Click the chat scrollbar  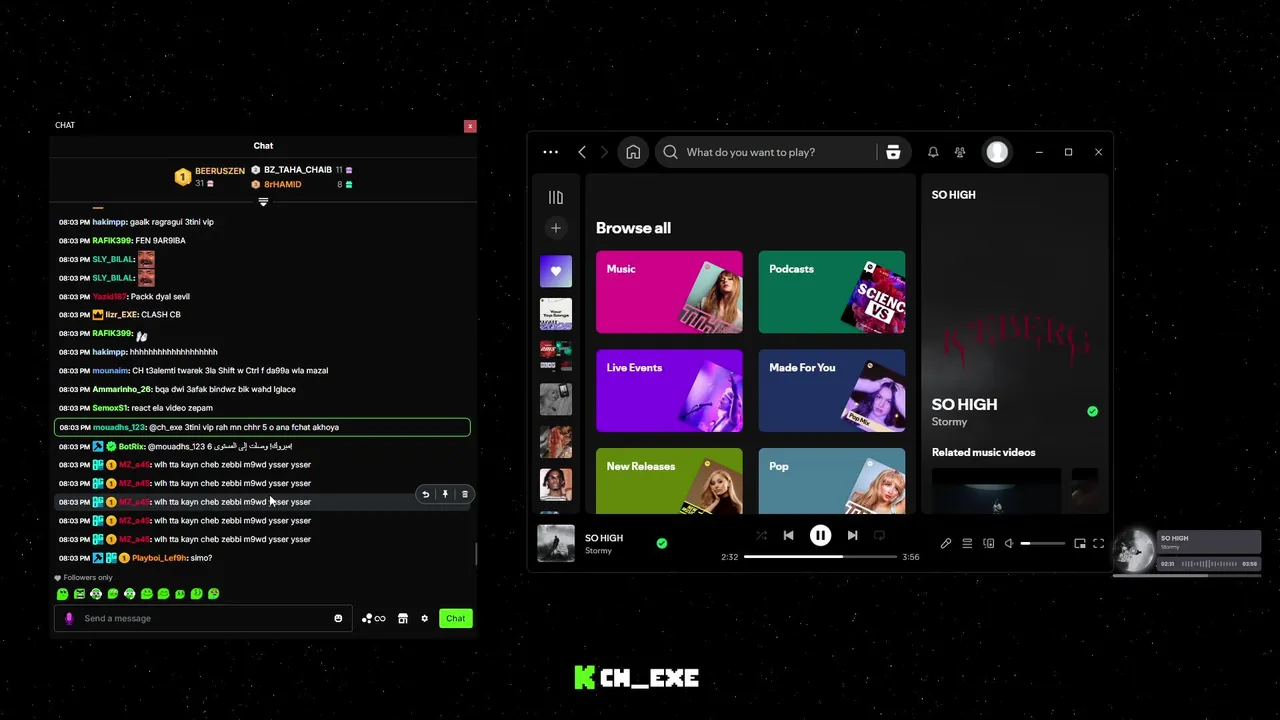pyautogui.click(x=476, y=554)
